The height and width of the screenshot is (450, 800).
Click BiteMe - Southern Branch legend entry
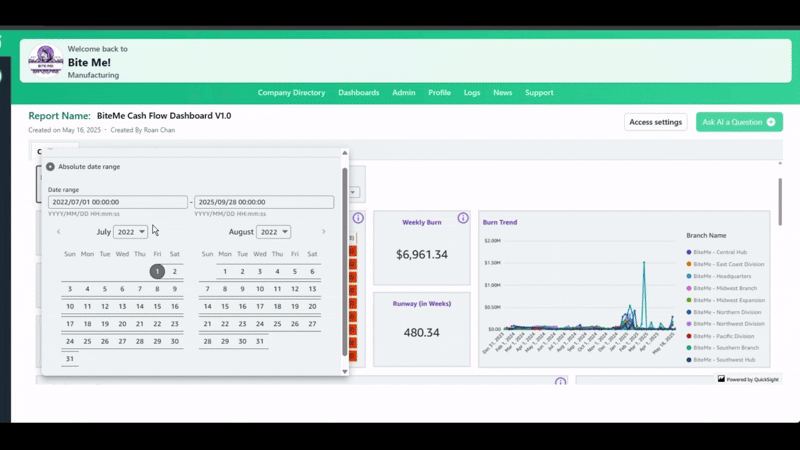point(722,348)
